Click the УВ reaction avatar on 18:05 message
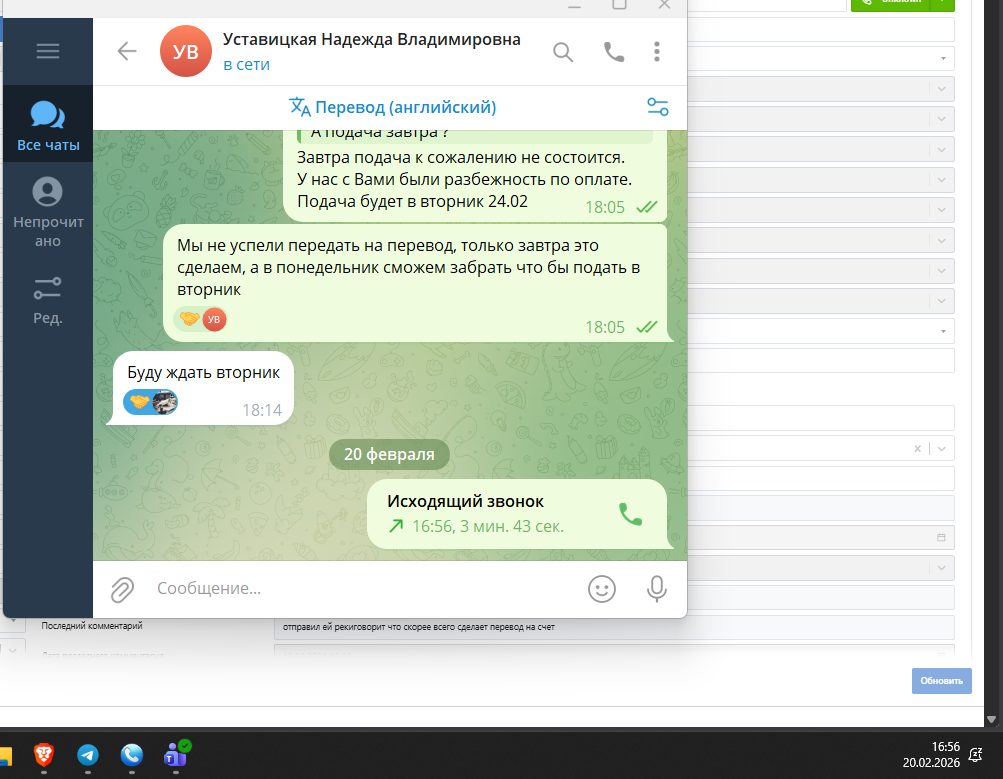 (214, 319)
